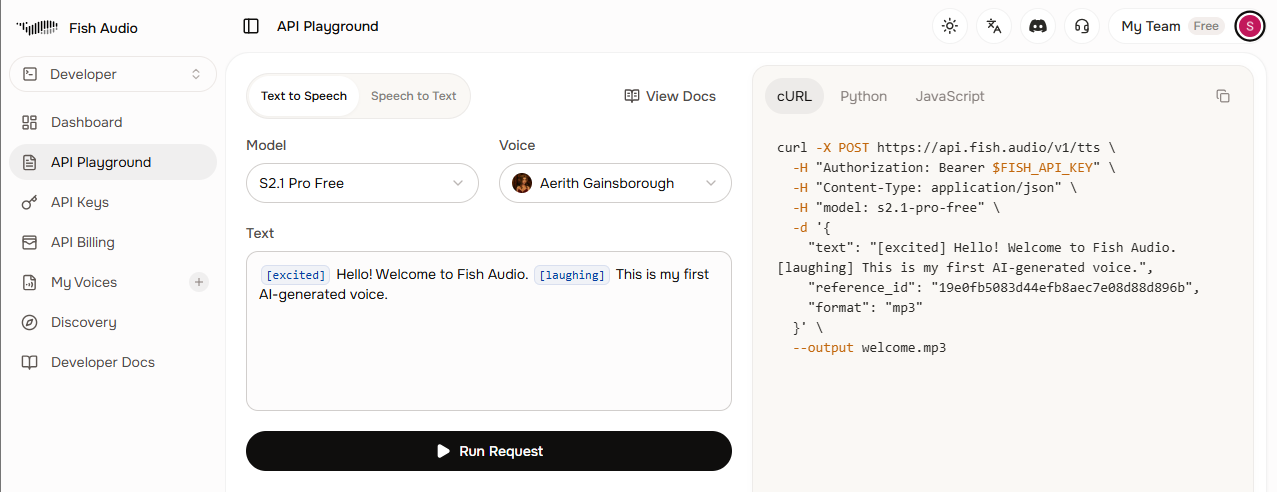
Task: Click the Fish Audio waveform logo
Action: click(37, 28)
